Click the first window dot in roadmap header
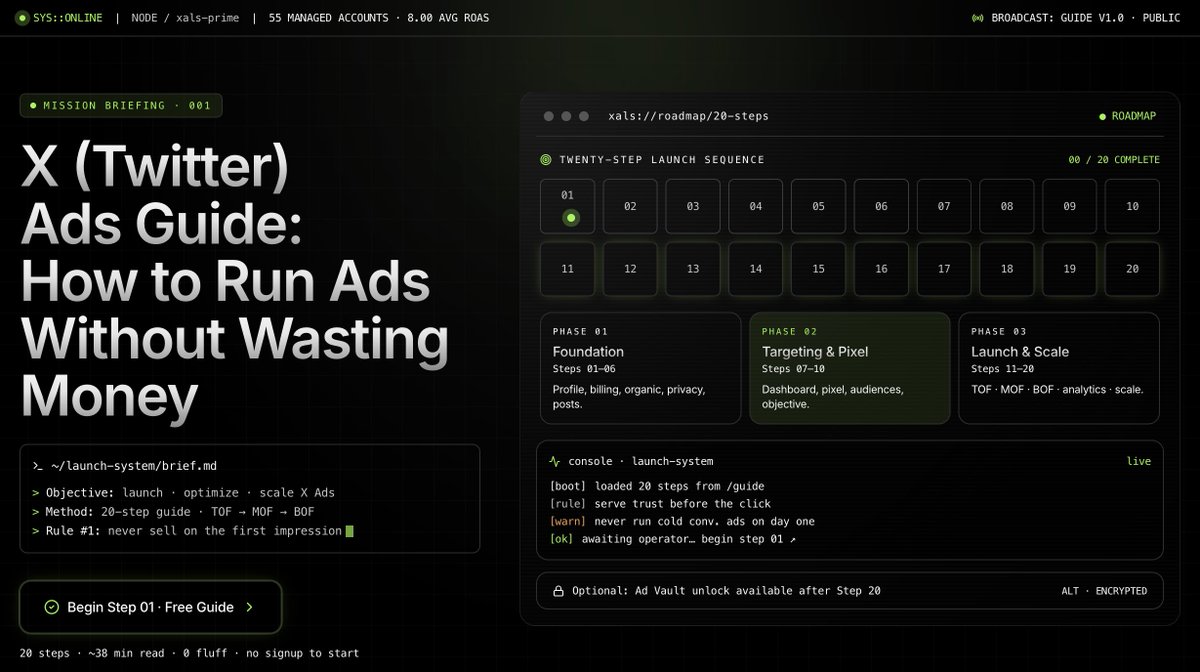Screen dimensions: 1200x672 coord(549,116)
